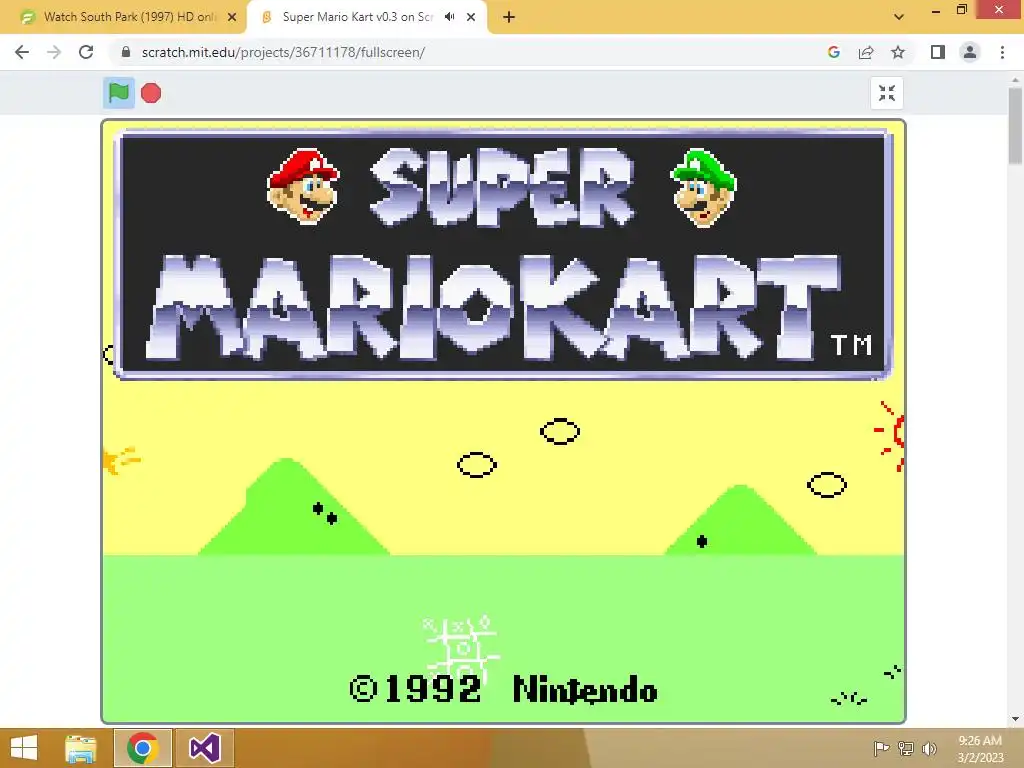This screenshot has width=1024, height=768.
Task: Click the tic-tac-toe drawing on the grass
Action: click(460, 647)
